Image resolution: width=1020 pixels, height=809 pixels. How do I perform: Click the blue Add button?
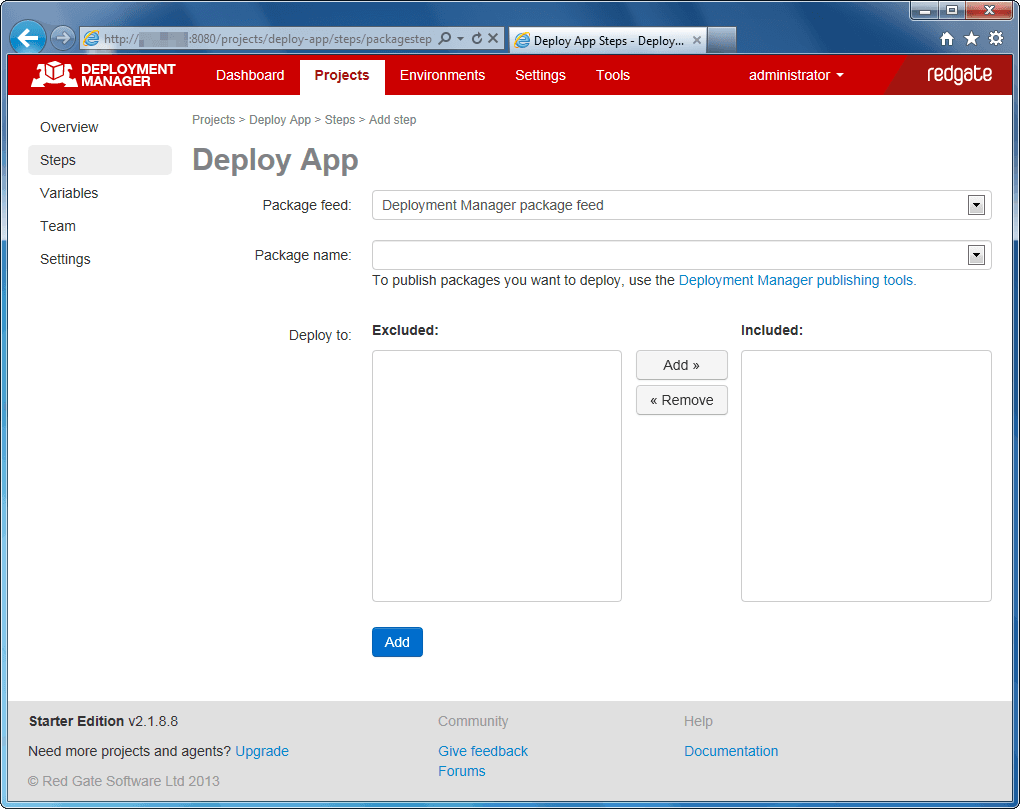click(x=397, y=643)
